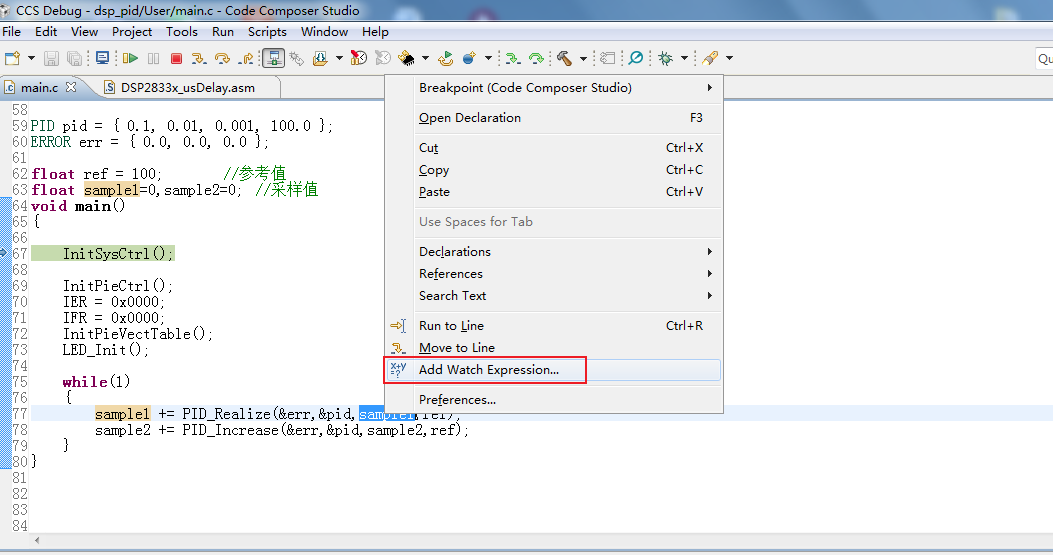Open dropdown next to blue ball icon

coord(488,58)
